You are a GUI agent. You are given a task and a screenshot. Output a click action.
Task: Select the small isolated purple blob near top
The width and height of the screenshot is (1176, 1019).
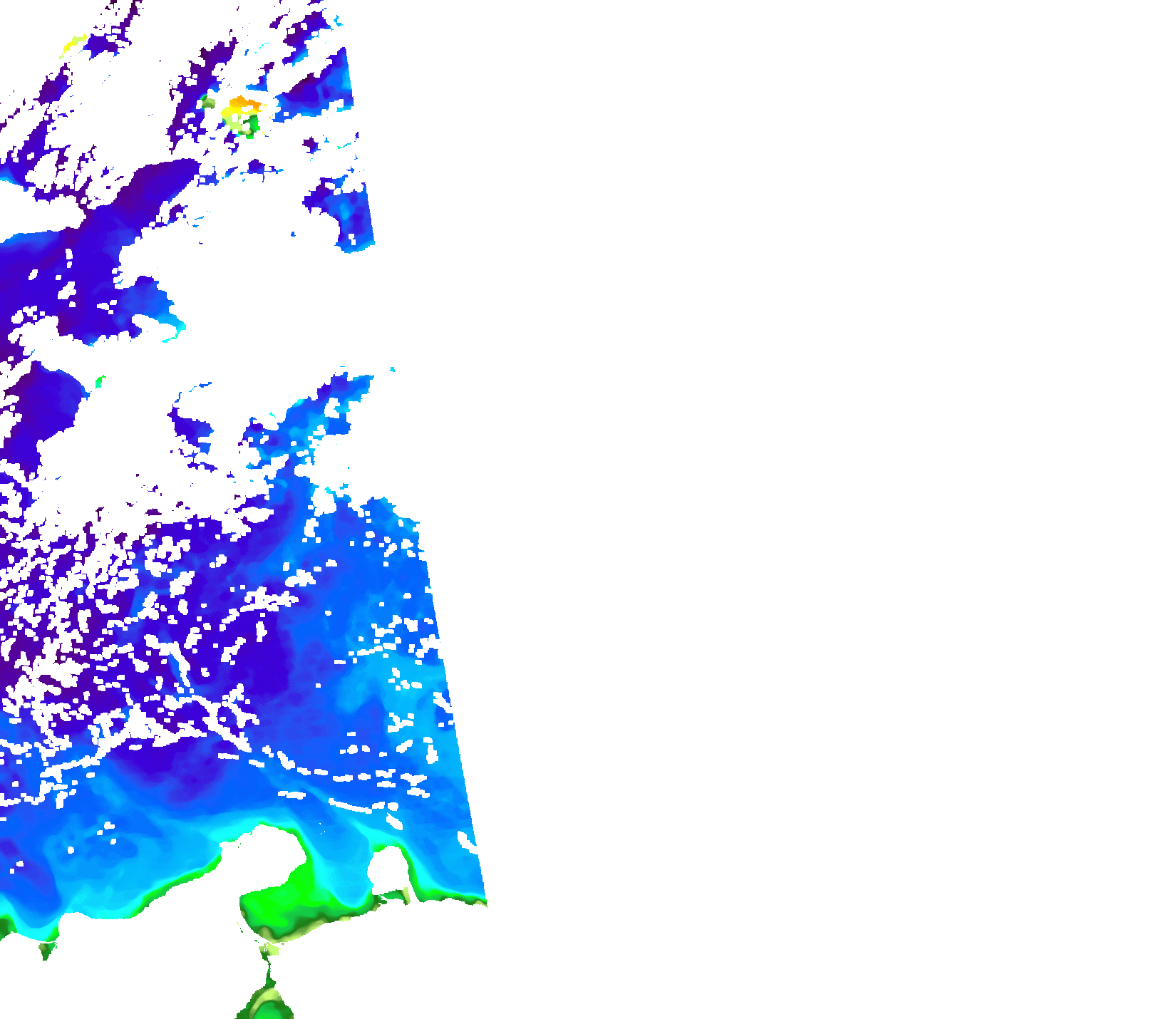309,145
